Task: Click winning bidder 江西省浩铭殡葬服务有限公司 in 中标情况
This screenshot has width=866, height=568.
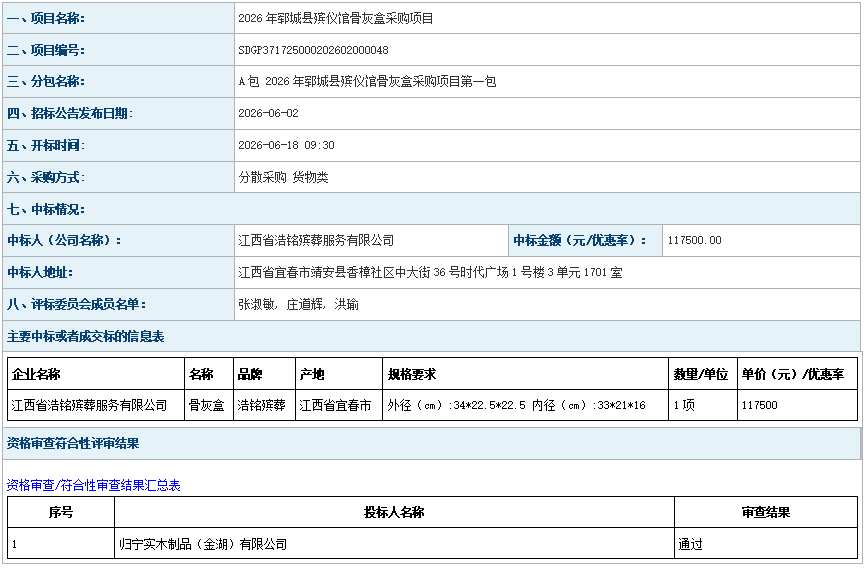Action: pyautogui.click(x=316, y=240)
